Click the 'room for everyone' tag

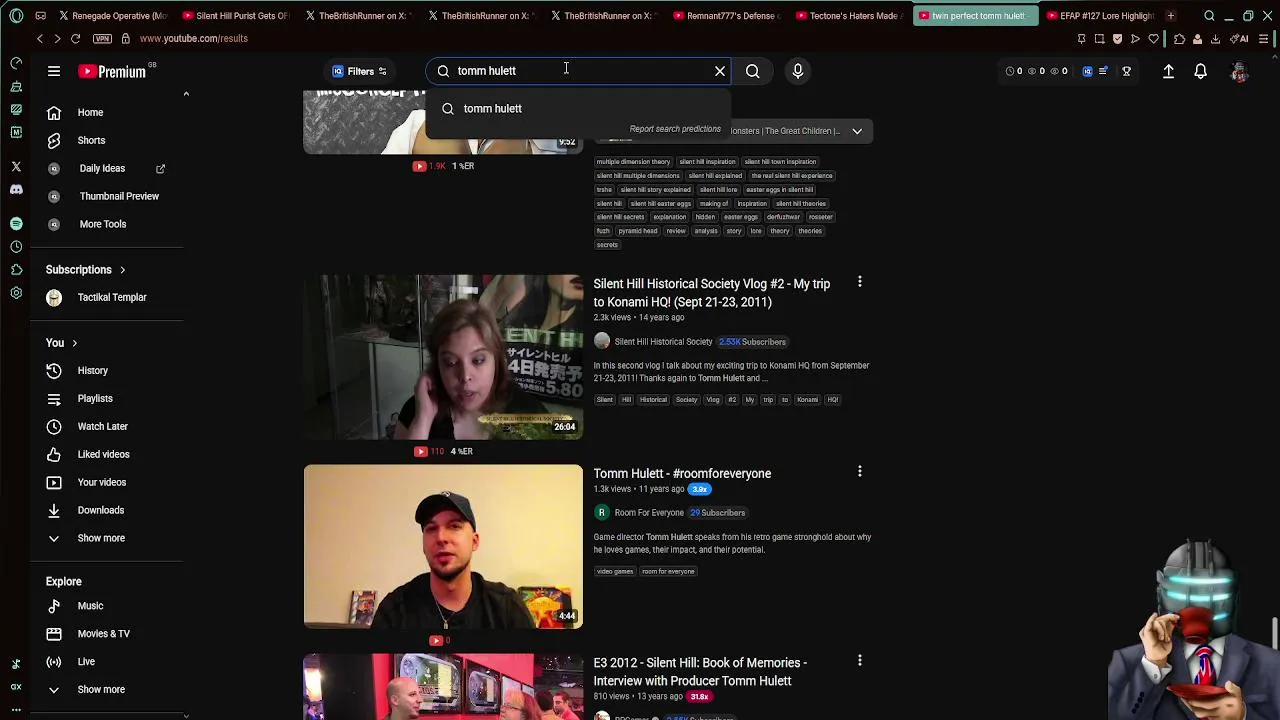[668, 571]
